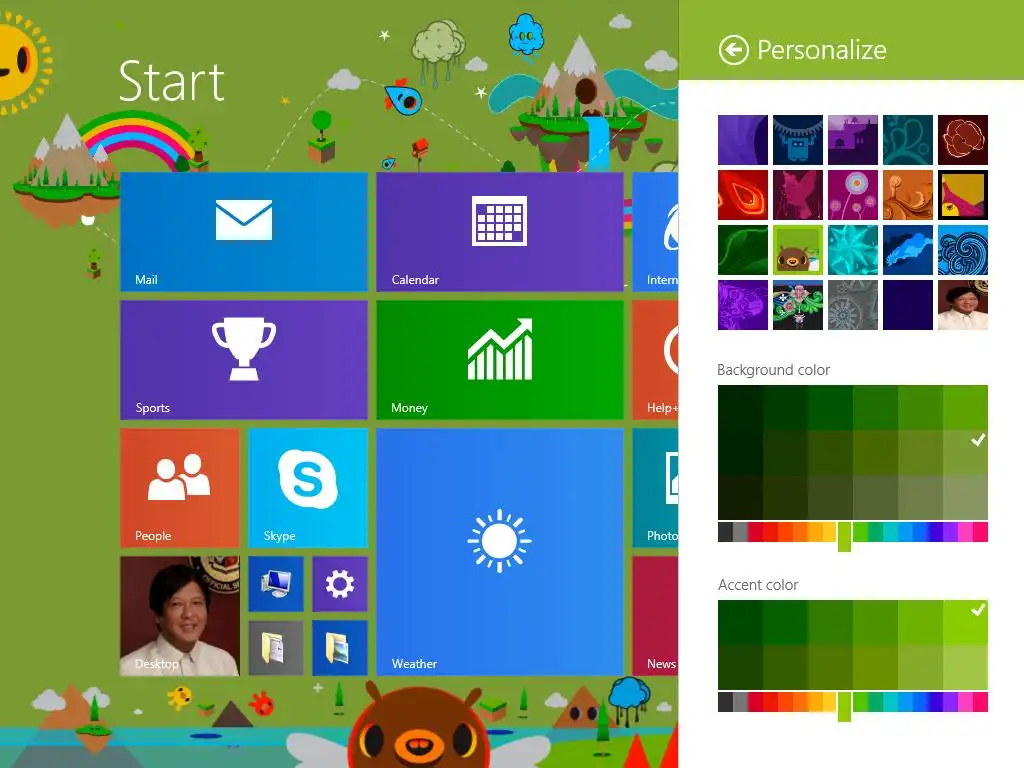
Task: Open the Desktop tile
Action: (180, 616)
